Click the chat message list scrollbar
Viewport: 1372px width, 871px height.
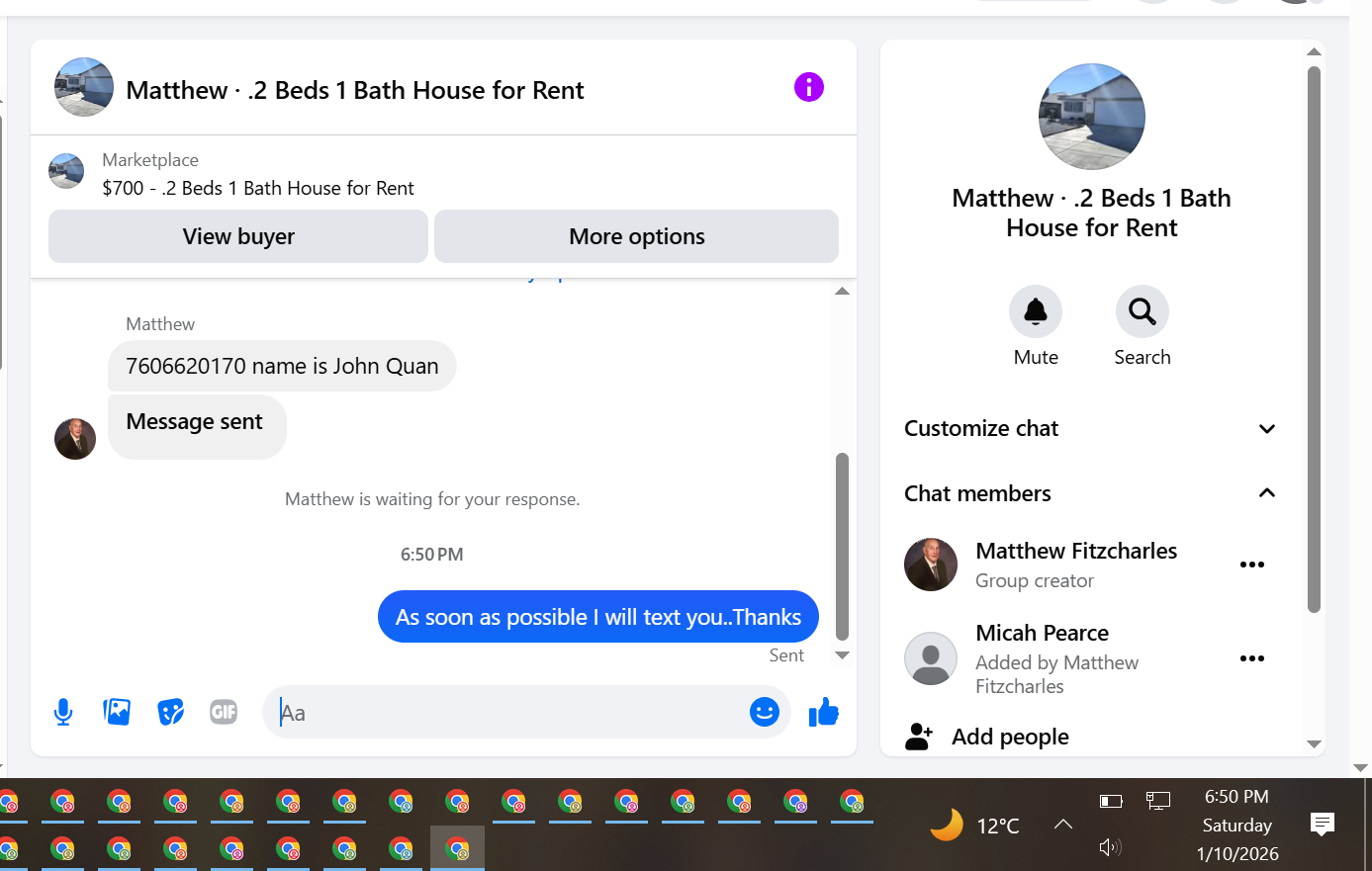842,547
